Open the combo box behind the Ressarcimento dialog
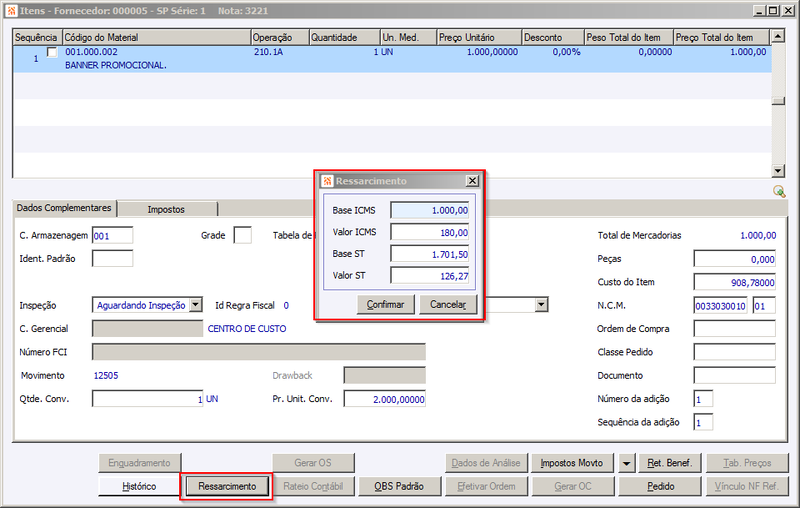Screen dimensions: 800x508 pyautogui.click(x=541, y=305)
